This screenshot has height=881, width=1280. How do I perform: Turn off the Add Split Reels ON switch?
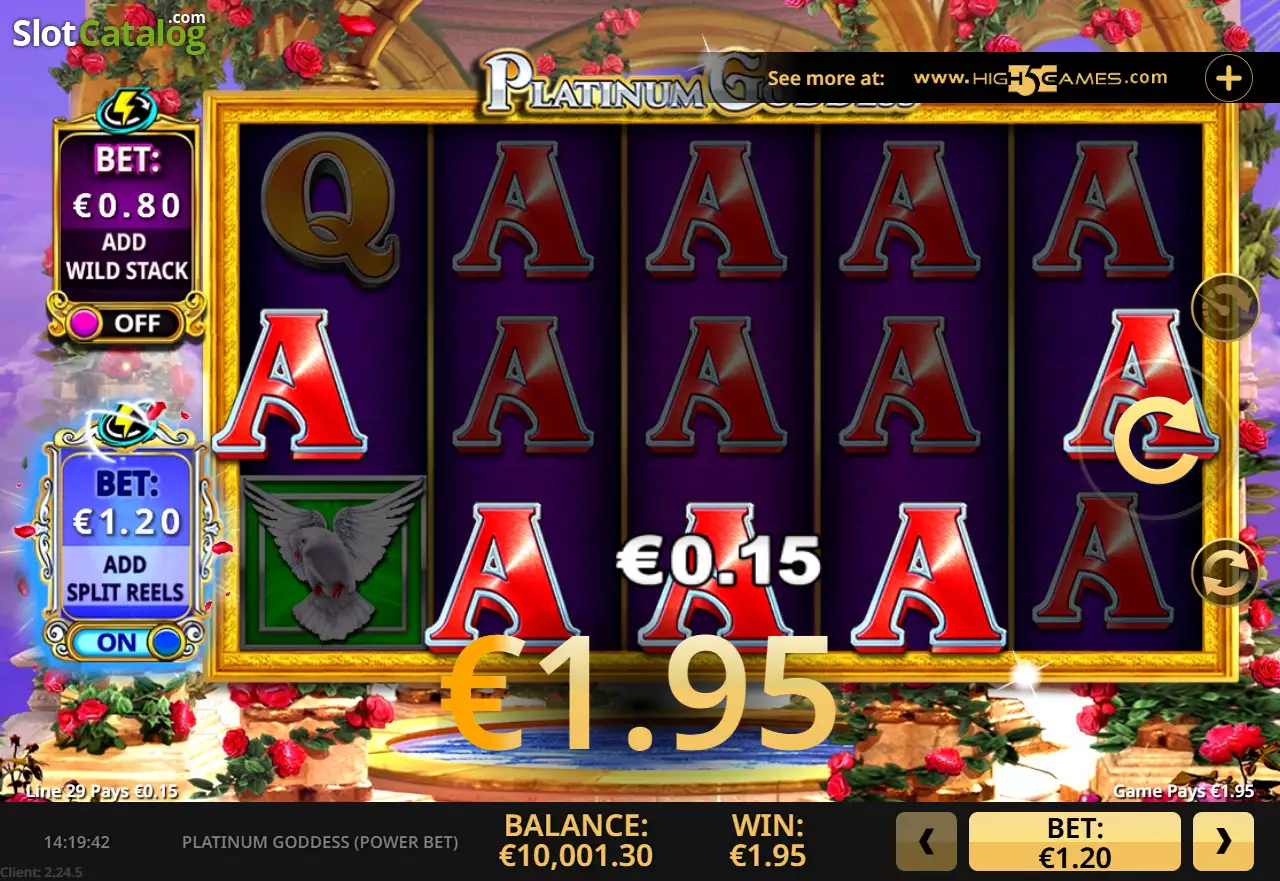click(125, 642)
